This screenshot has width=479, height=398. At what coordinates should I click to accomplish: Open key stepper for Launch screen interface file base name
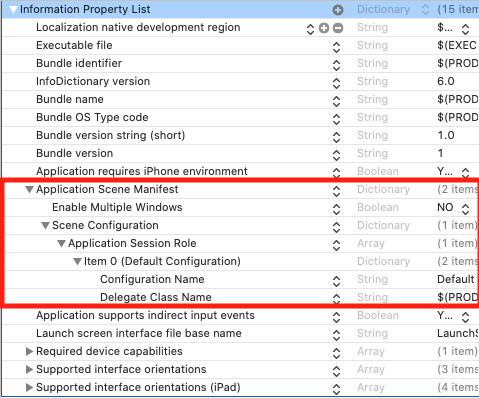[336, 335]
